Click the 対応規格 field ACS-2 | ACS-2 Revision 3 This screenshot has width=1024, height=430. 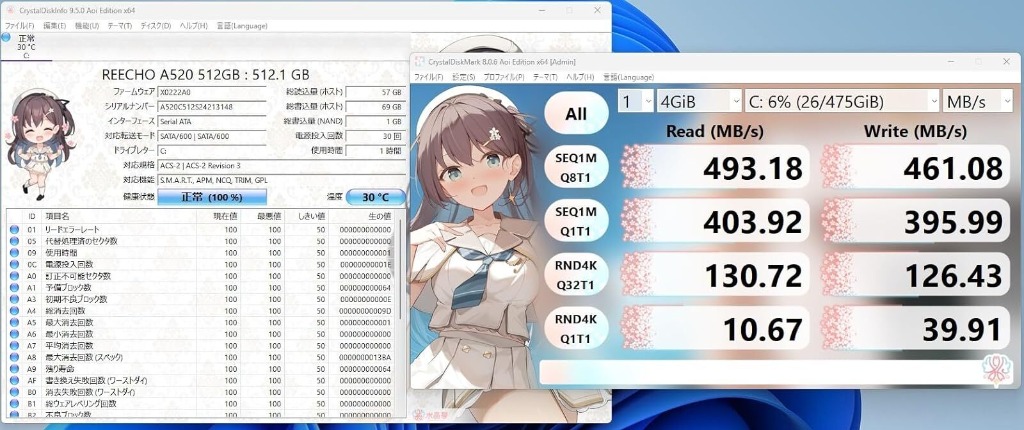point(281,165)
